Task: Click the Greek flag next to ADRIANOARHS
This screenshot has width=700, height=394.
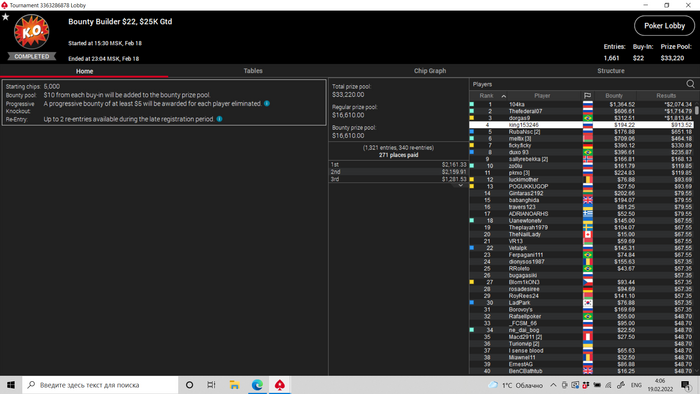Action: 588,214
